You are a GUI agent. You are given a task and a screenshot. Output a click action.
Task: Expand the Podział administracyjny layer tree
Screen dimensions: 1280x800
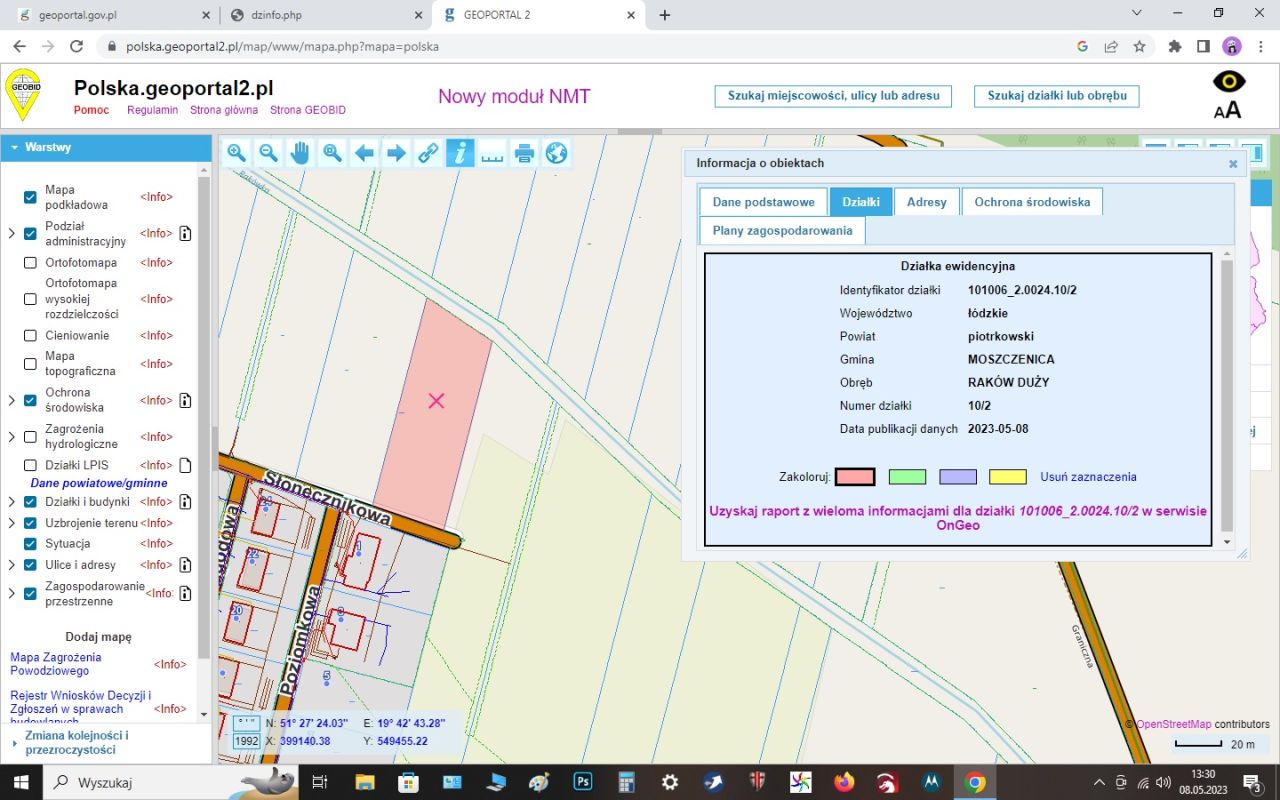click(x=12, y=234)
